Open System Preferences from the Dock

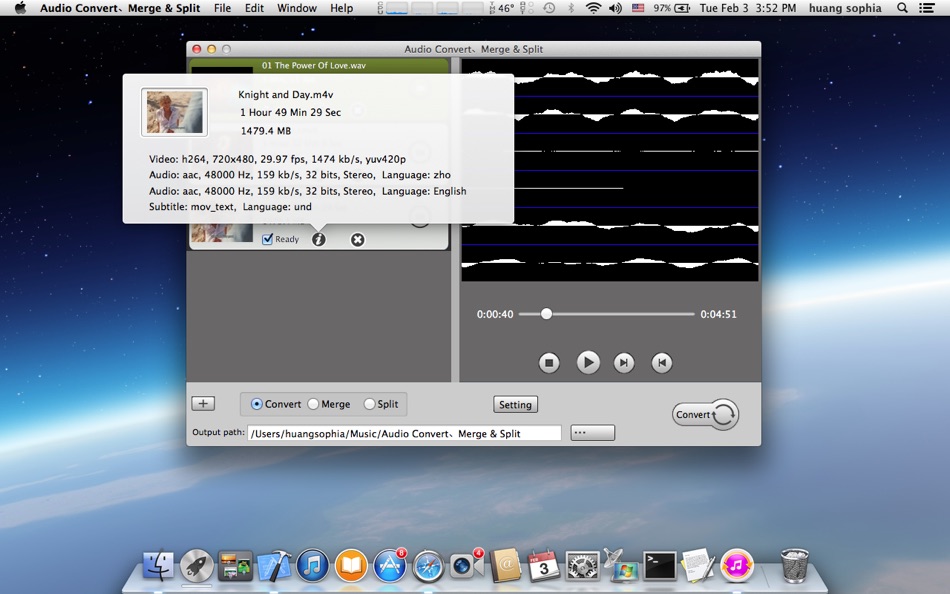(x=582, y=566)
